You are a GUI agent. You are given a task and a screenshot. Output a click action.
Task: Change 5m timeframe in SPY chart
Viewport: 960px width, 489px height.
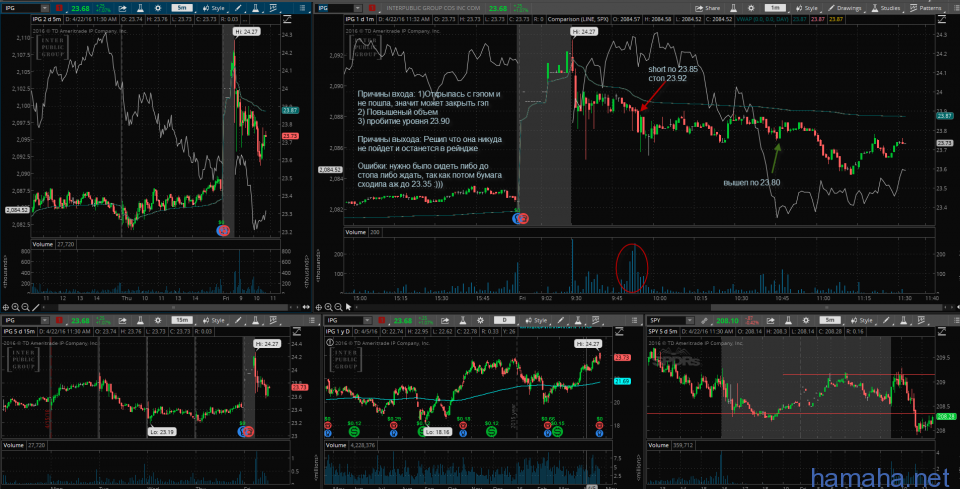(x=830, y=320)
